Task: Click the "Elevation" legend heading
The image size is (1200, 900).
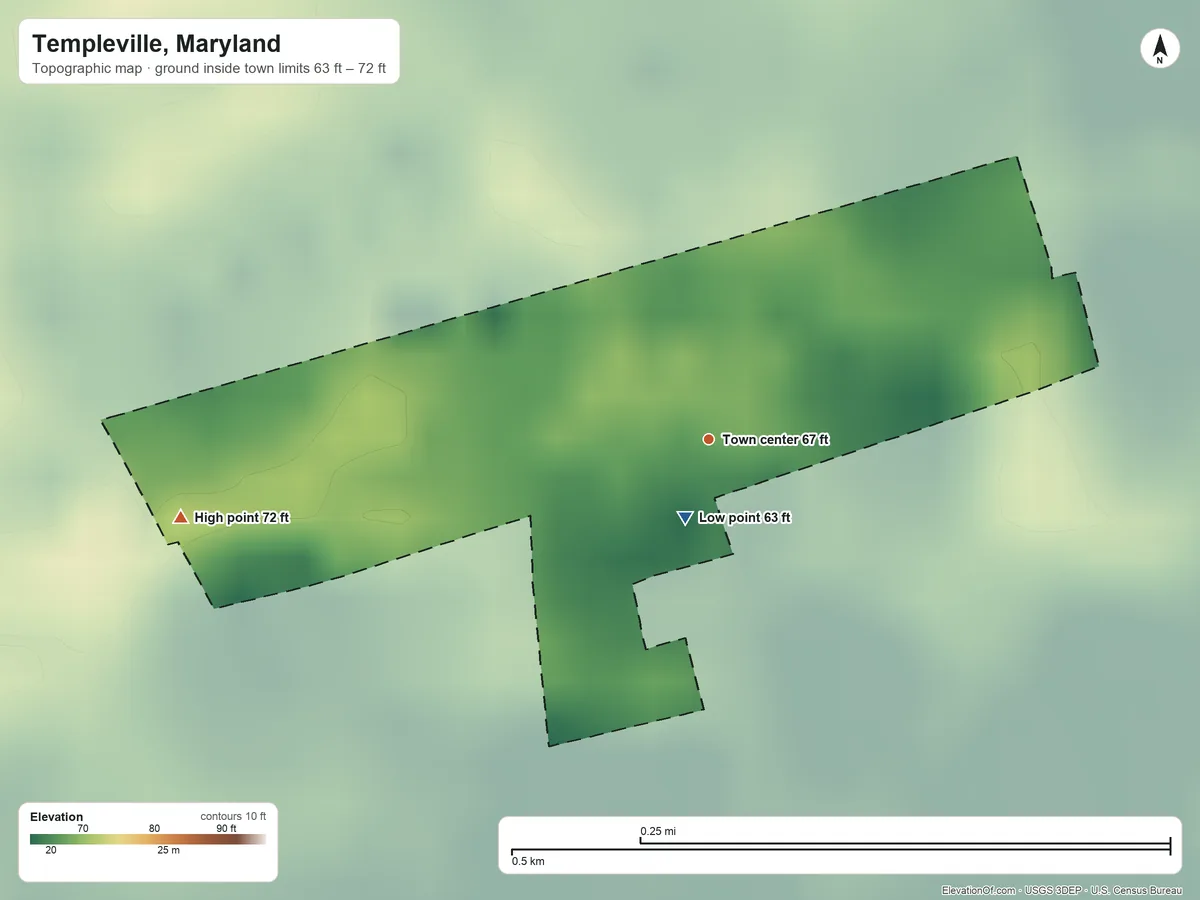Action: (x=57, y=817)
